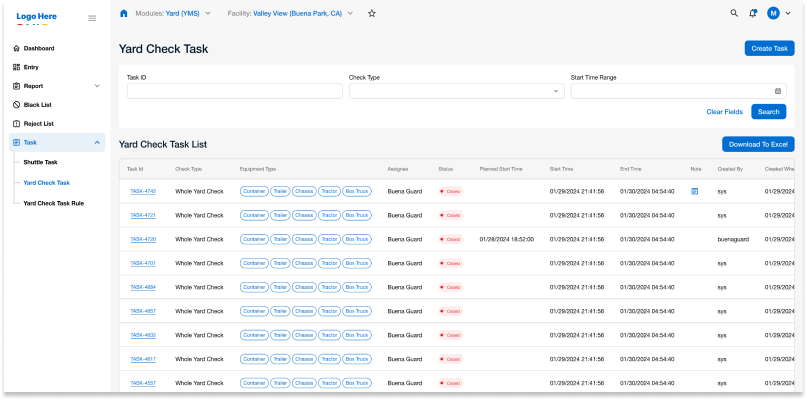Star this page as favorite
The height and width of the screenshot is (401, 807).
[x=372, y=14]
